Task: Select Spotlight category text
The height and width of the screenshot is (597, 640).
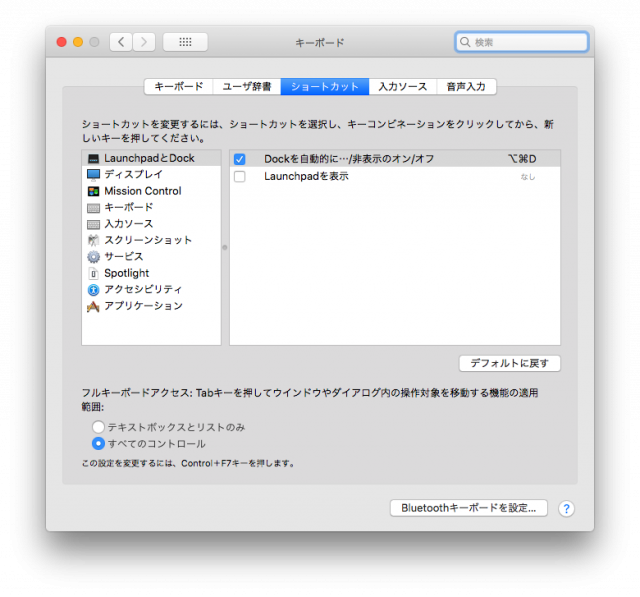Action: [127, 273]
